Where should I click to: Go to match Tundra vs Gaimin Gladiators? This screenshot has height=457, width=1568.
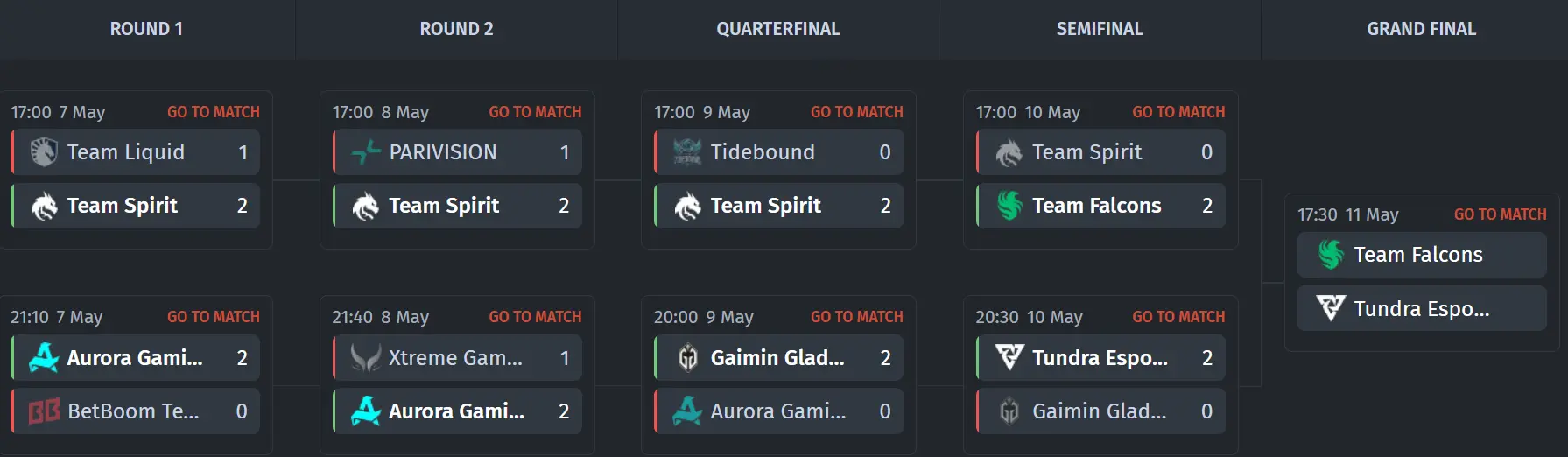point(1178,317)
